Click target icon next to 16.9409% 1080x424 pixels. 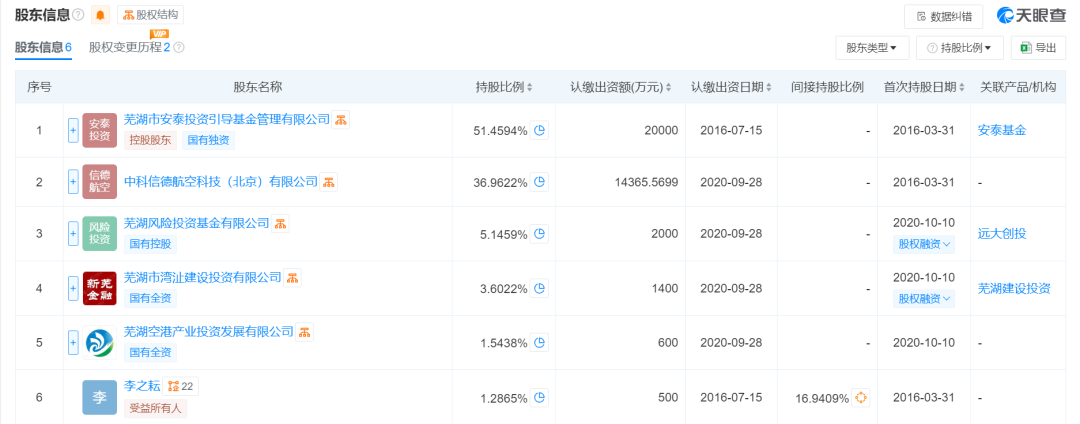[861, 397]
